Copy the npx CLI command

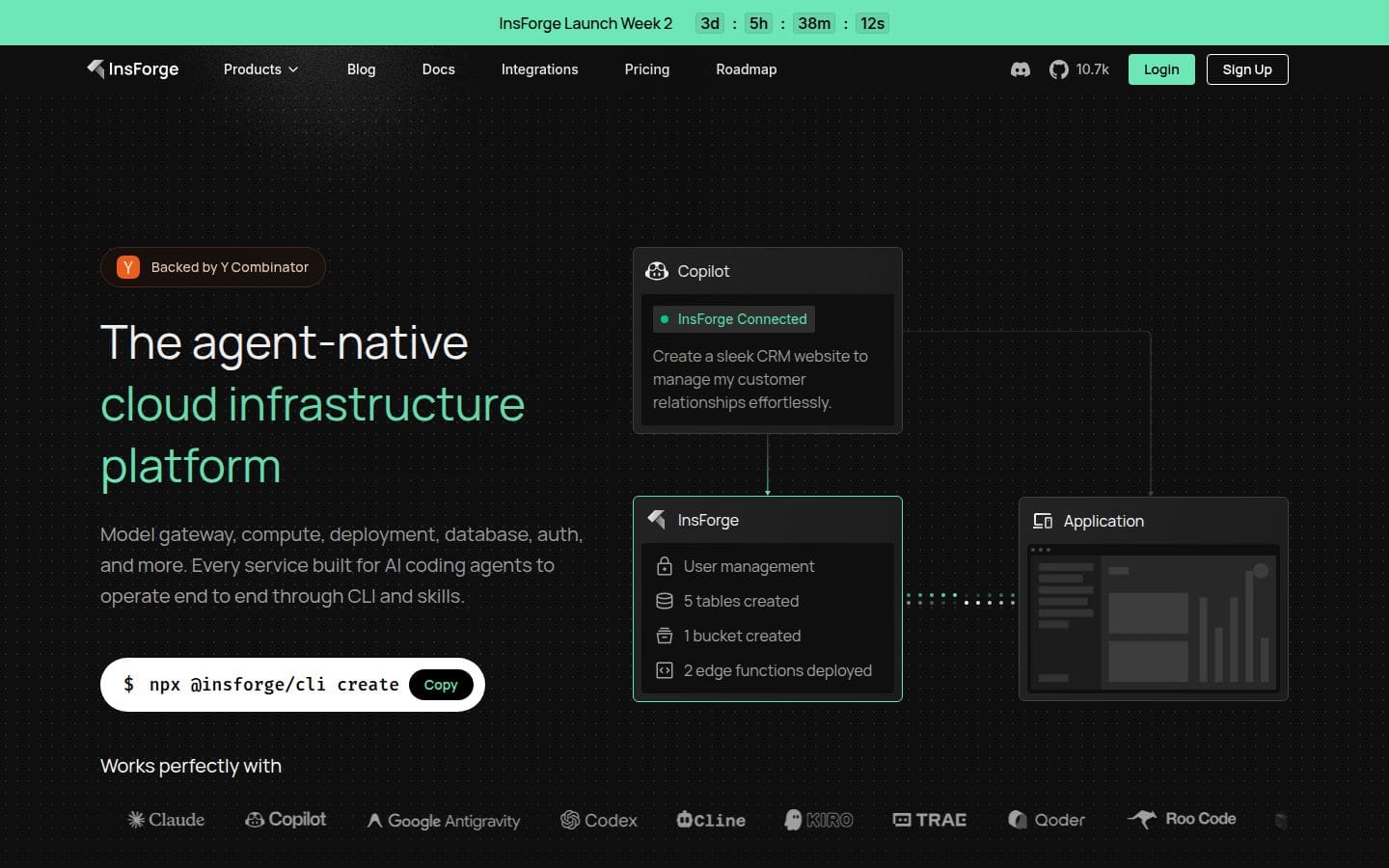point(441,685)
